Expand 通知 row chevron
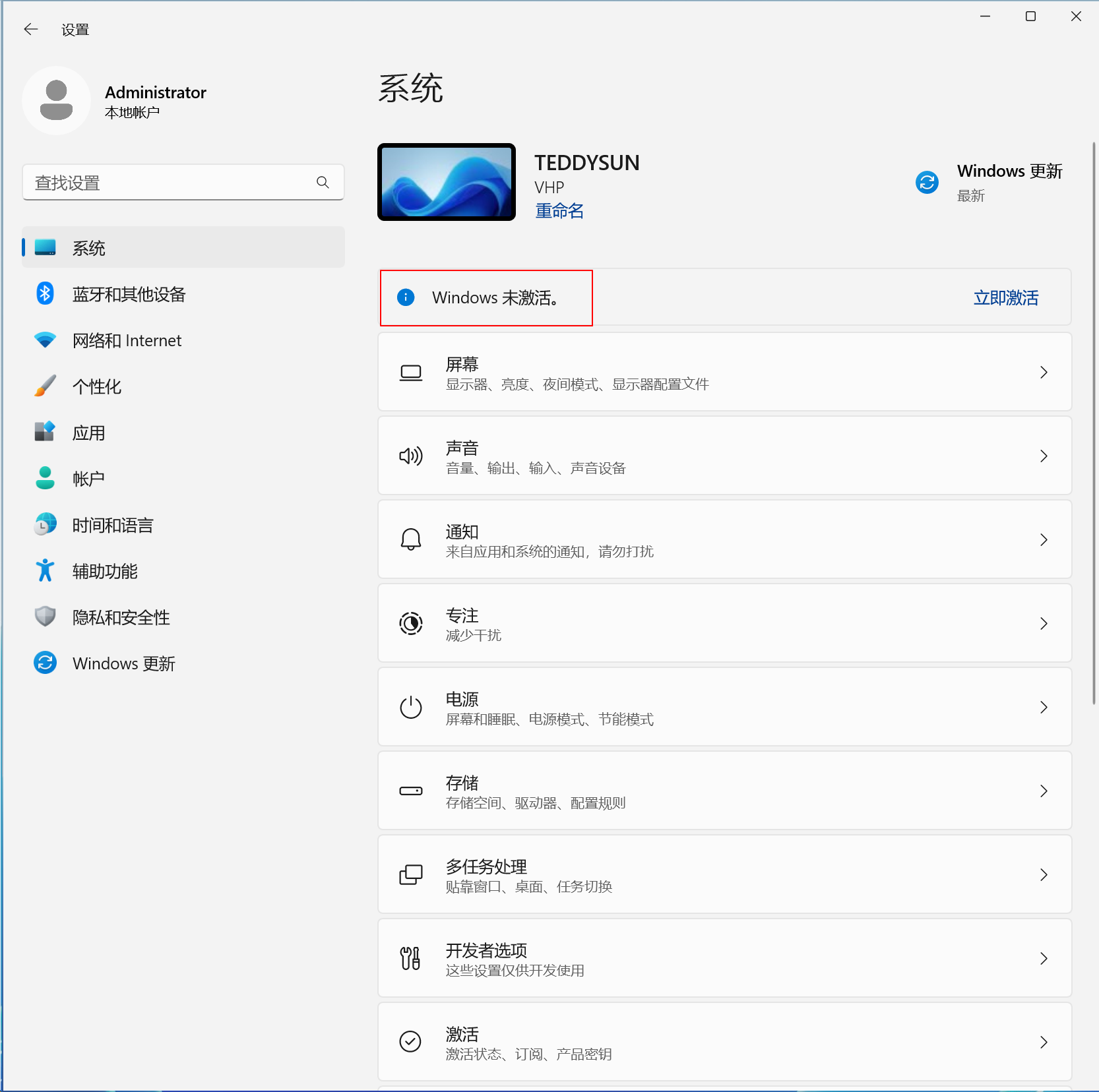This screenshot has height=1092, width=1099. [1044, 540]
